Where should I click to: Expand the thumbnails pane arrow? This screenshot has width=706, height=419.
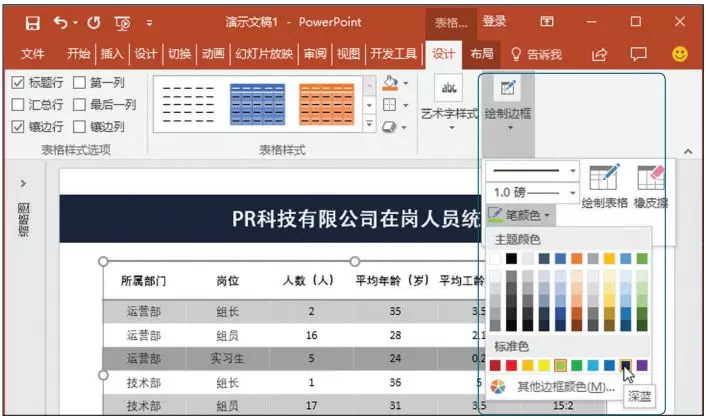point(23,183)
